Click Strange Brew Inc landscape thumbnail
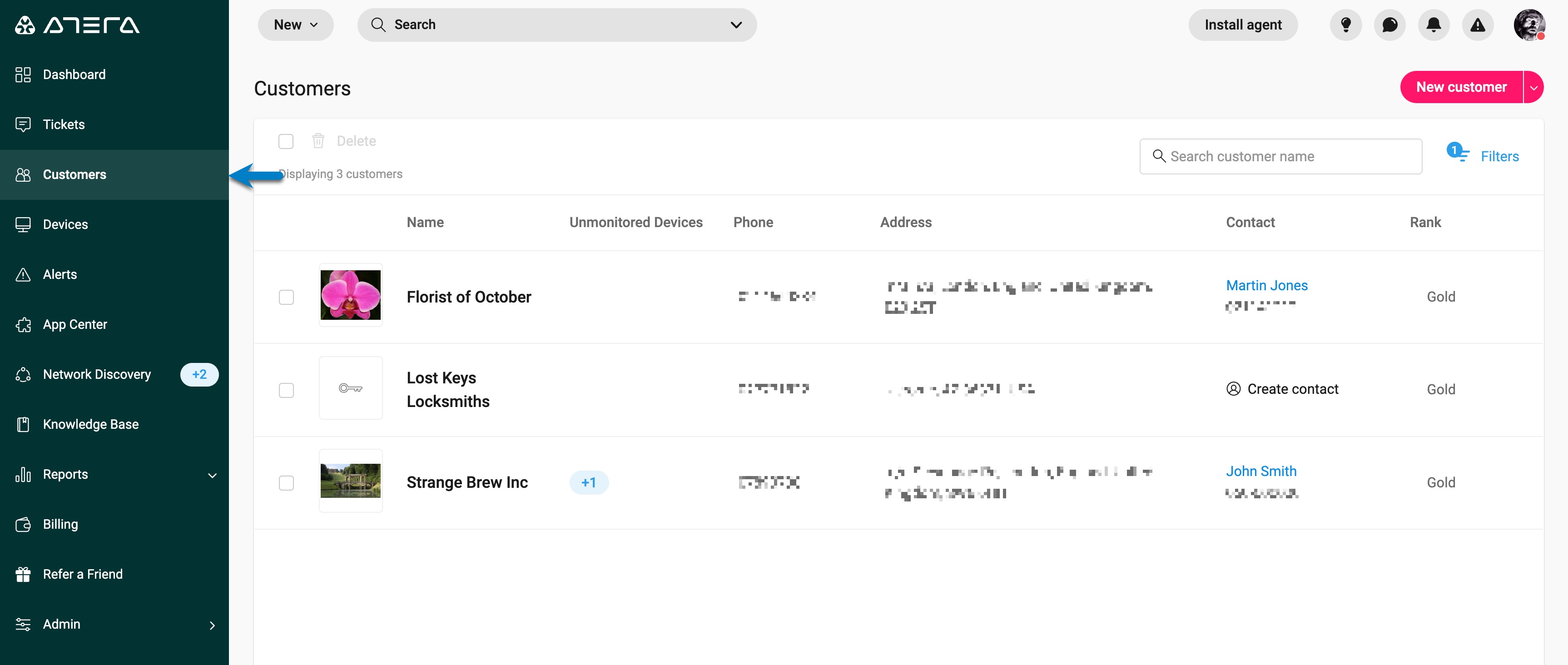1568x665 pixels. click(351, 481)
